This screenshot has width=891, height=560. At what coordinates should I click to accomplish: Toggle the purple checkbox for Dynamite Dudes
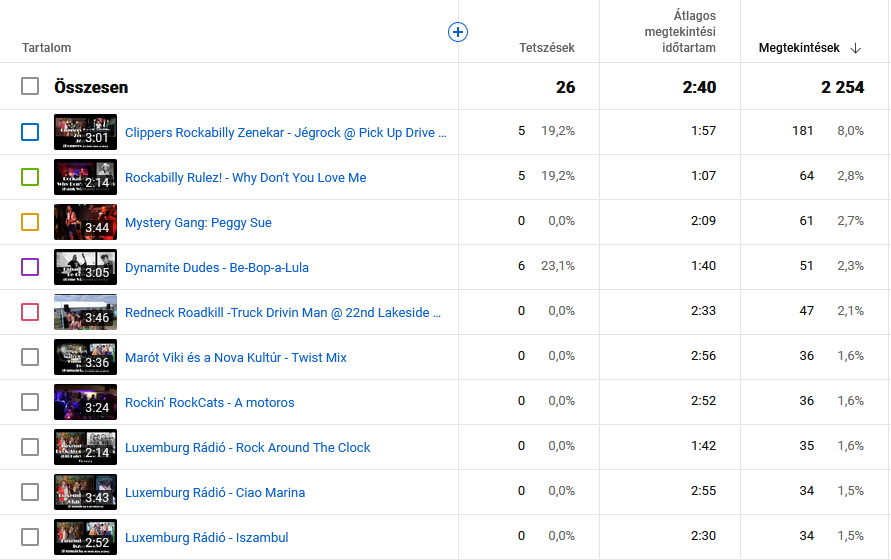tap(30, 267)
